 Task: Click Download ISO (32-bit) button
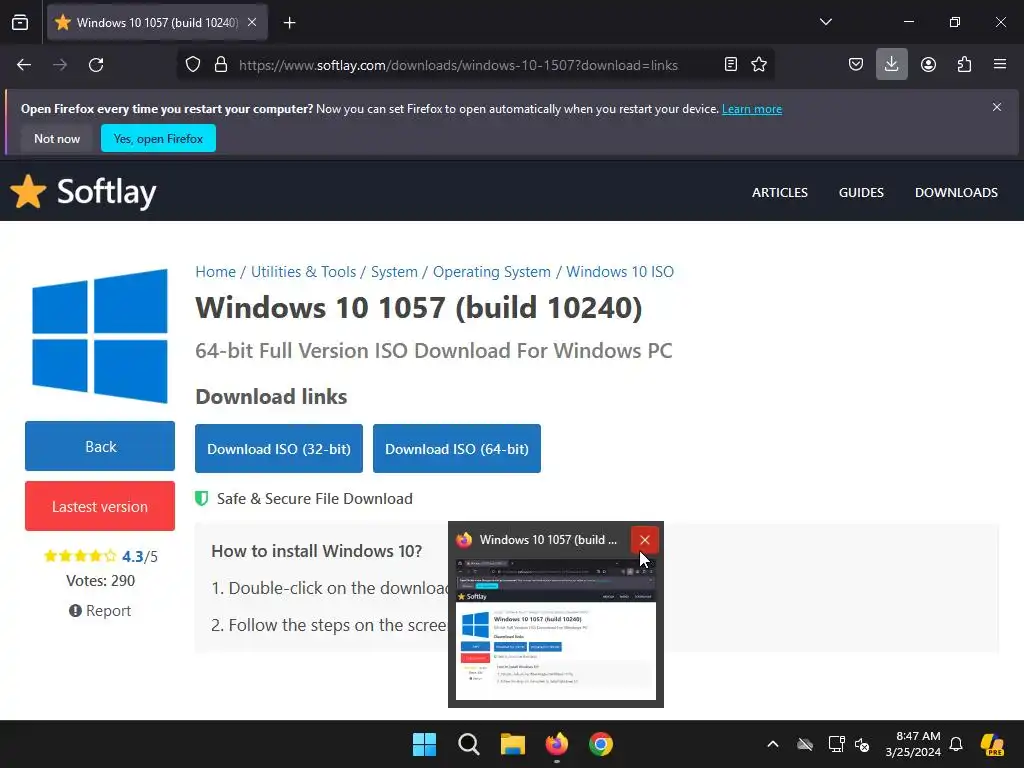(x=279, y=449)
